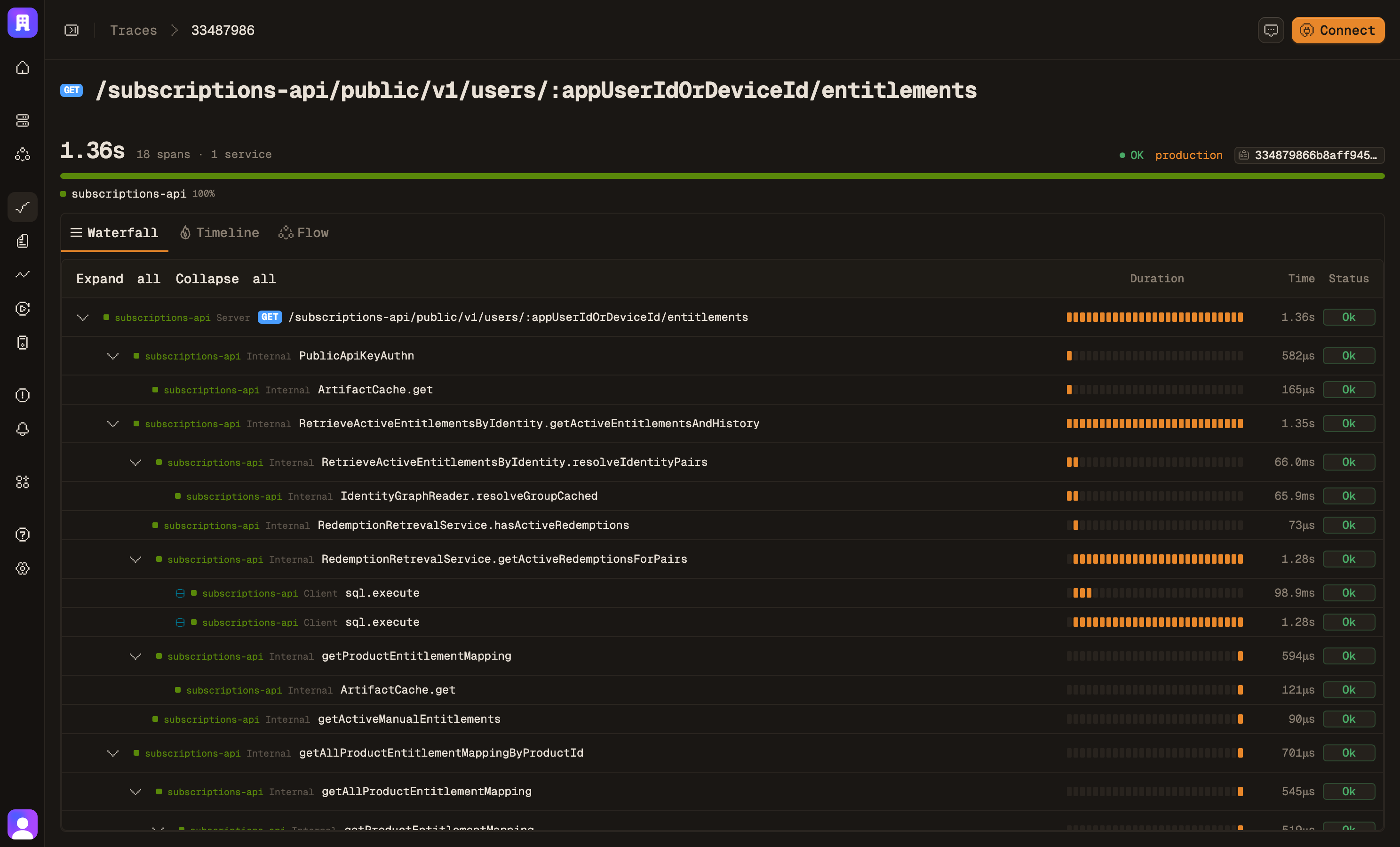Collapse getAllProductEntitlementMappingByProductId chevron
The height and width of the screenshot is (847, 1400).
113,753
